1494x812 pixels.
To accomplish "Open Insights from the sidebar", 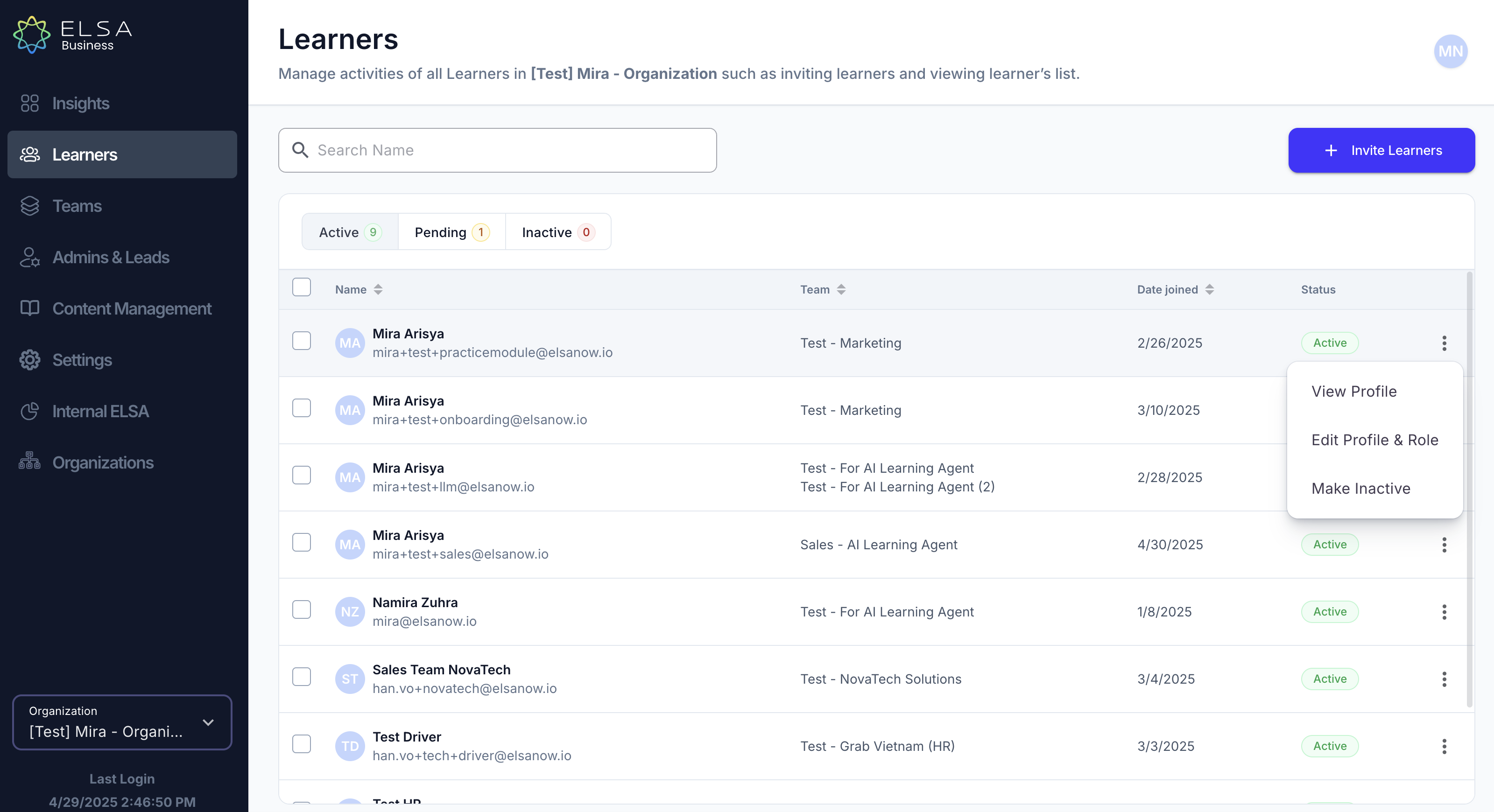I will coord(122,103).
